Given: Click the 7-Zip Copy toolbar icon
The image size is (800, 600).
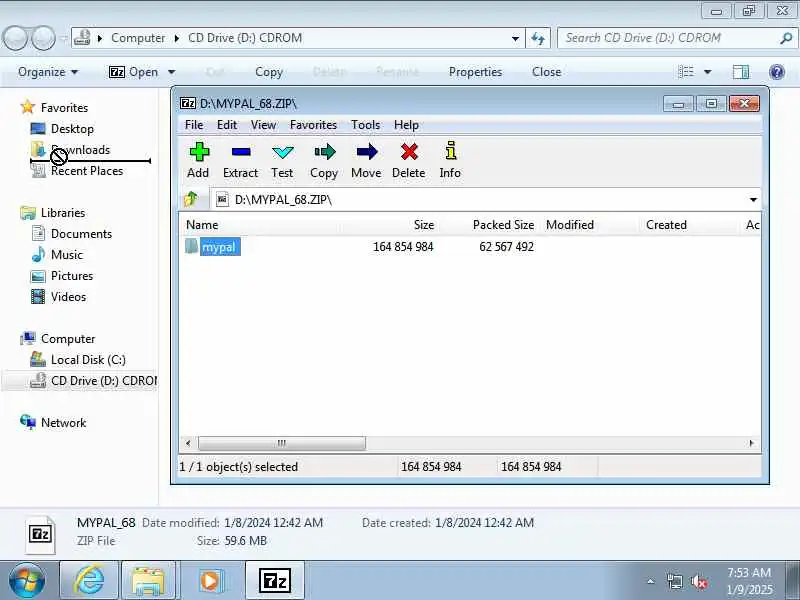Looking at the screenshot, I should click(324, 160).
